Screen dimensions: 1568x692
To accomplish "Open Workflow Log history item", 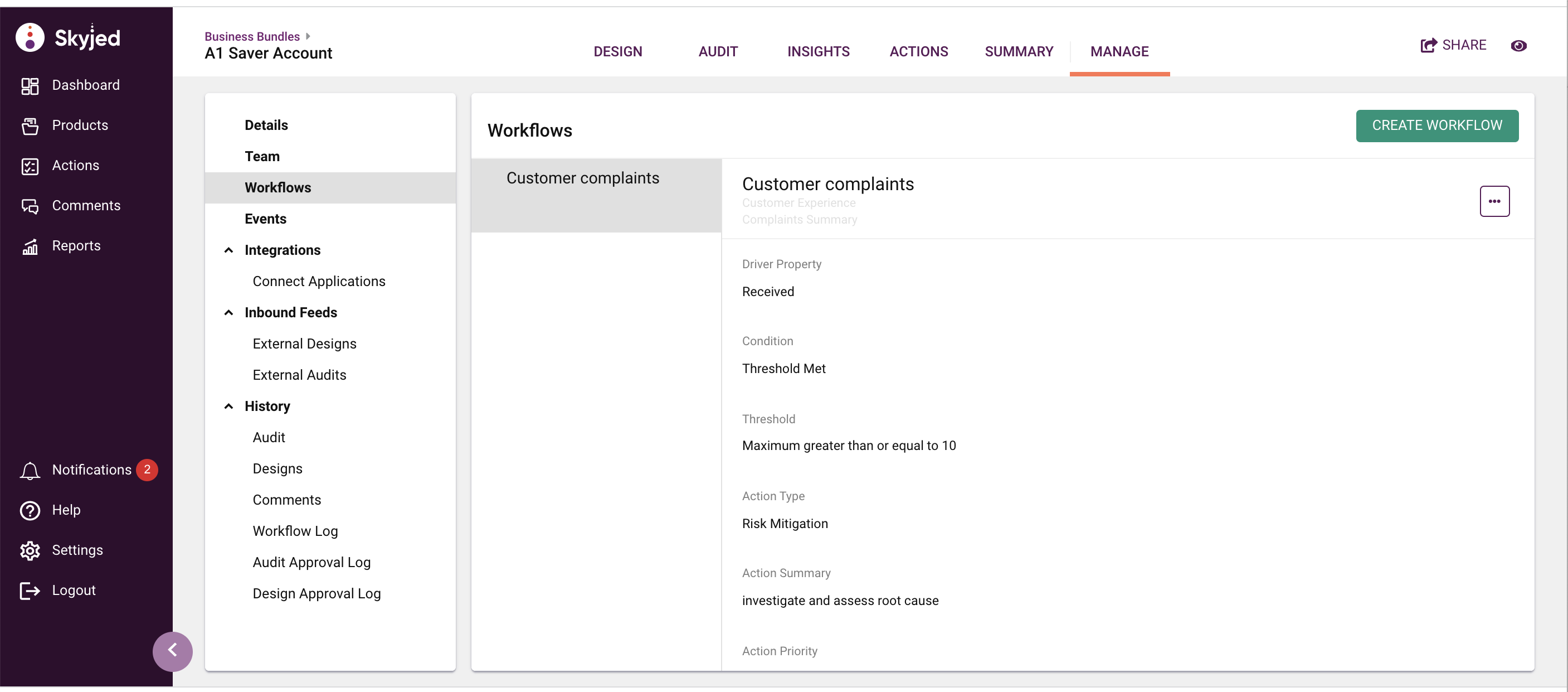I will pos(296,530).
